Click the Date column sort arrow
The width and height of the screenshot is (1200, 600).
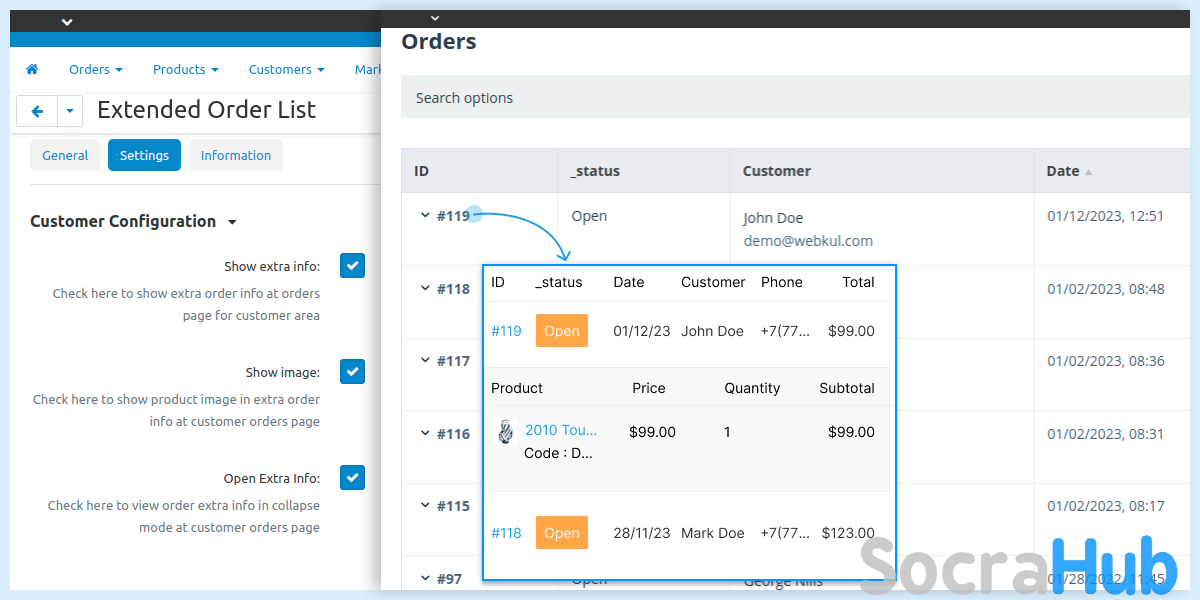tap(1088, 172)
